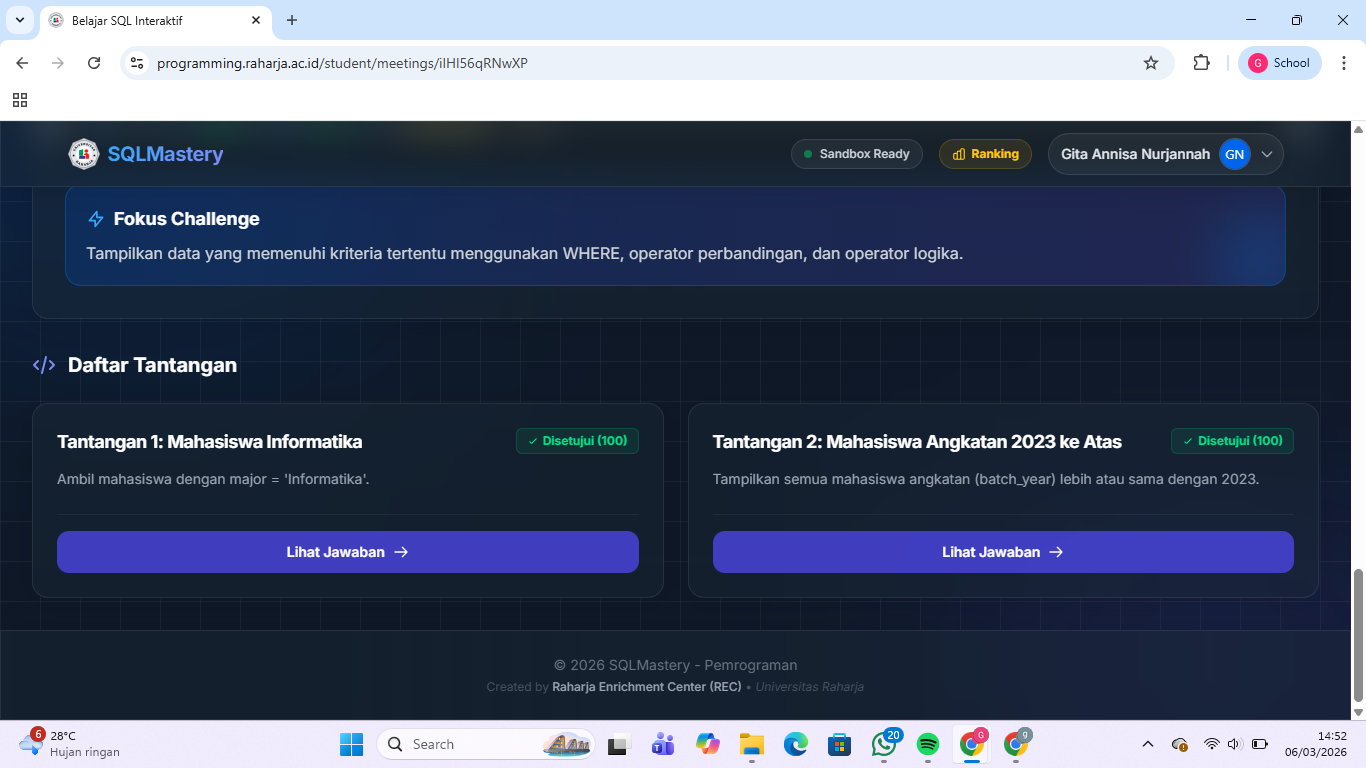
Task: Open a new browser tab
Action: coord(292,20)
